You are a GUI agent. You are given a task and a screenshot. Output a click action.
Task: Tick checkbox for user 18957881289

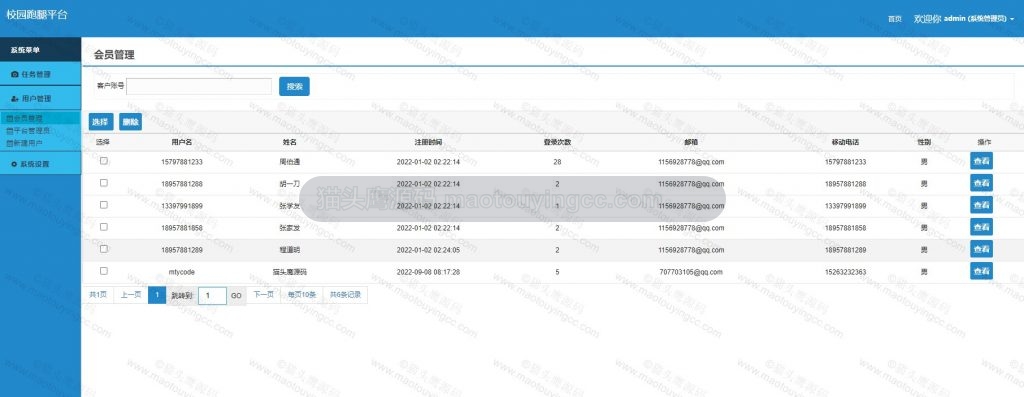103,249
